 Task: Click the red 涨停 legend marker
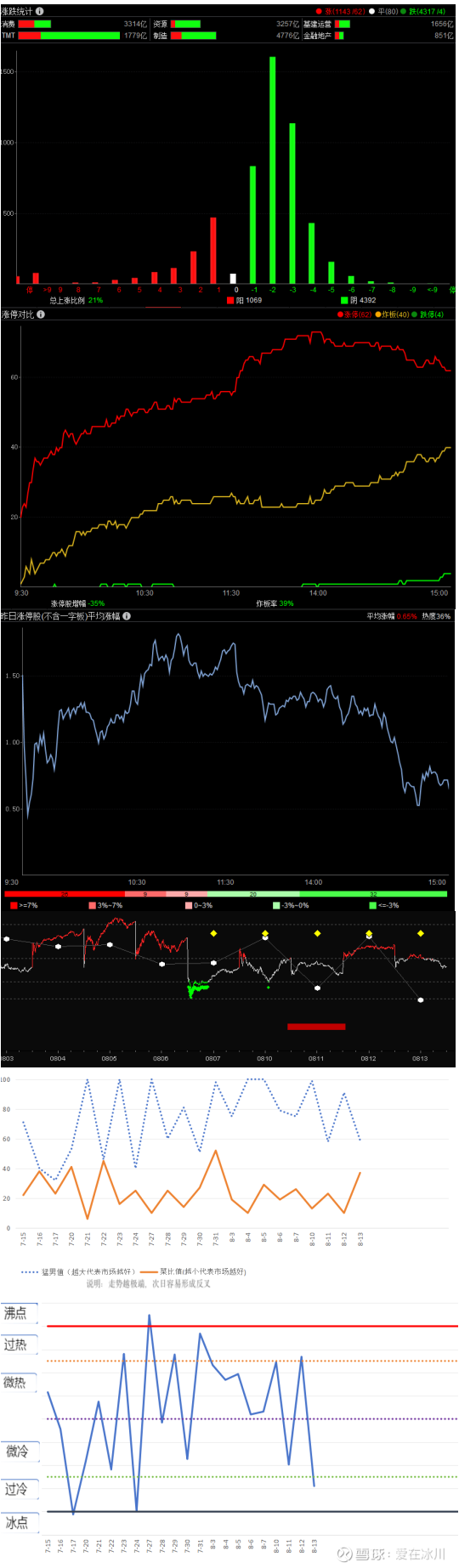point(340,314)
